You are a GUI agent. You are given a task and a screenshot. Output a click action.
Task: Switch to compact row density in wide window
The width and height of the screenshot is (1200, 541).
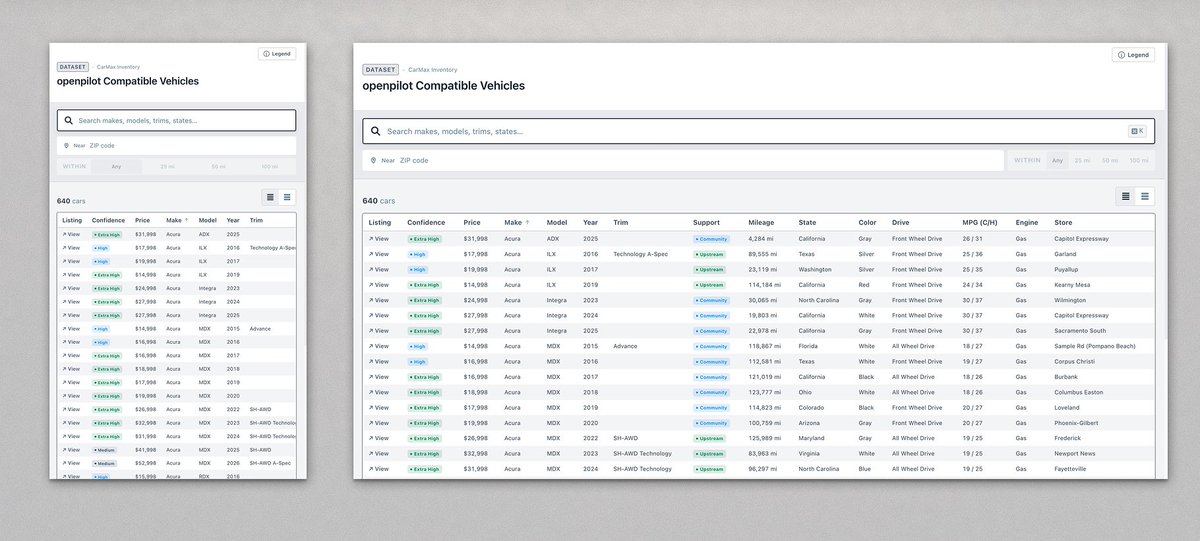tap(1126, 196)
